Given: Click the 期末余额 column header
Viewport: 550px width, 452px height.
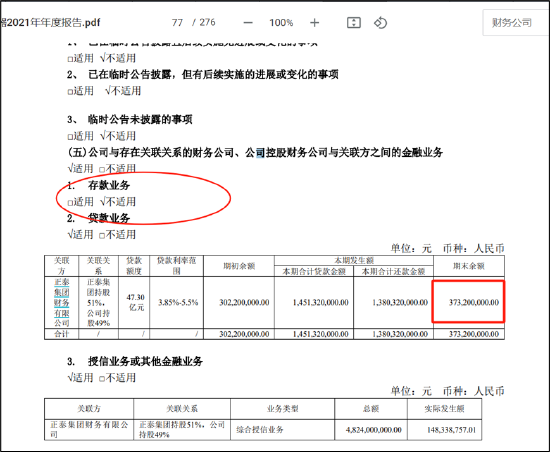Looking at the screenshot, I should click(469, 266).
